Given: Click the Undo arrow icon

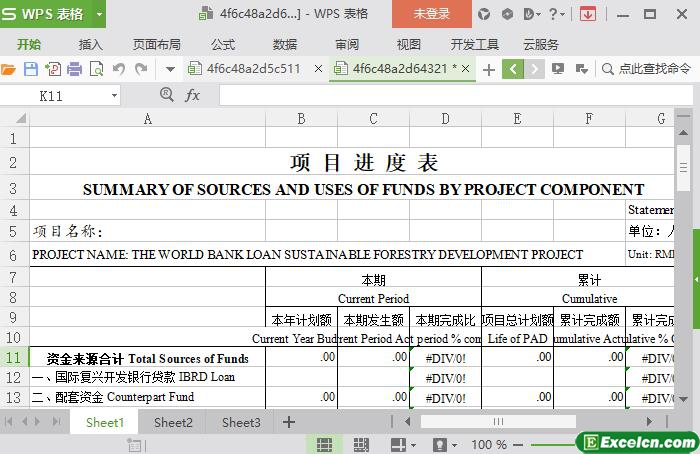Looking at the screenshot, I should (119, 69).
